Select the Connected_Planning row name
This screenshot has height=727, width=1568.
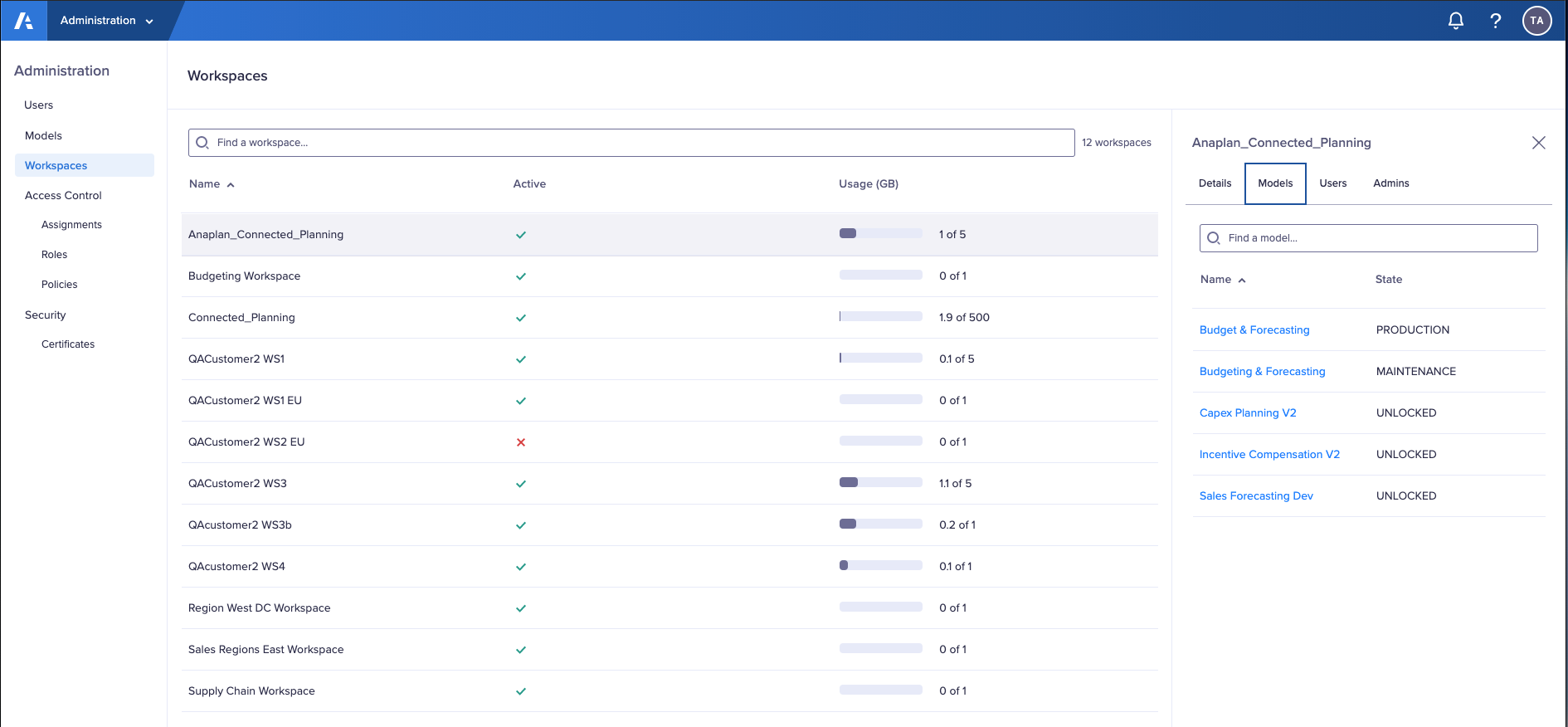[241, 318]
